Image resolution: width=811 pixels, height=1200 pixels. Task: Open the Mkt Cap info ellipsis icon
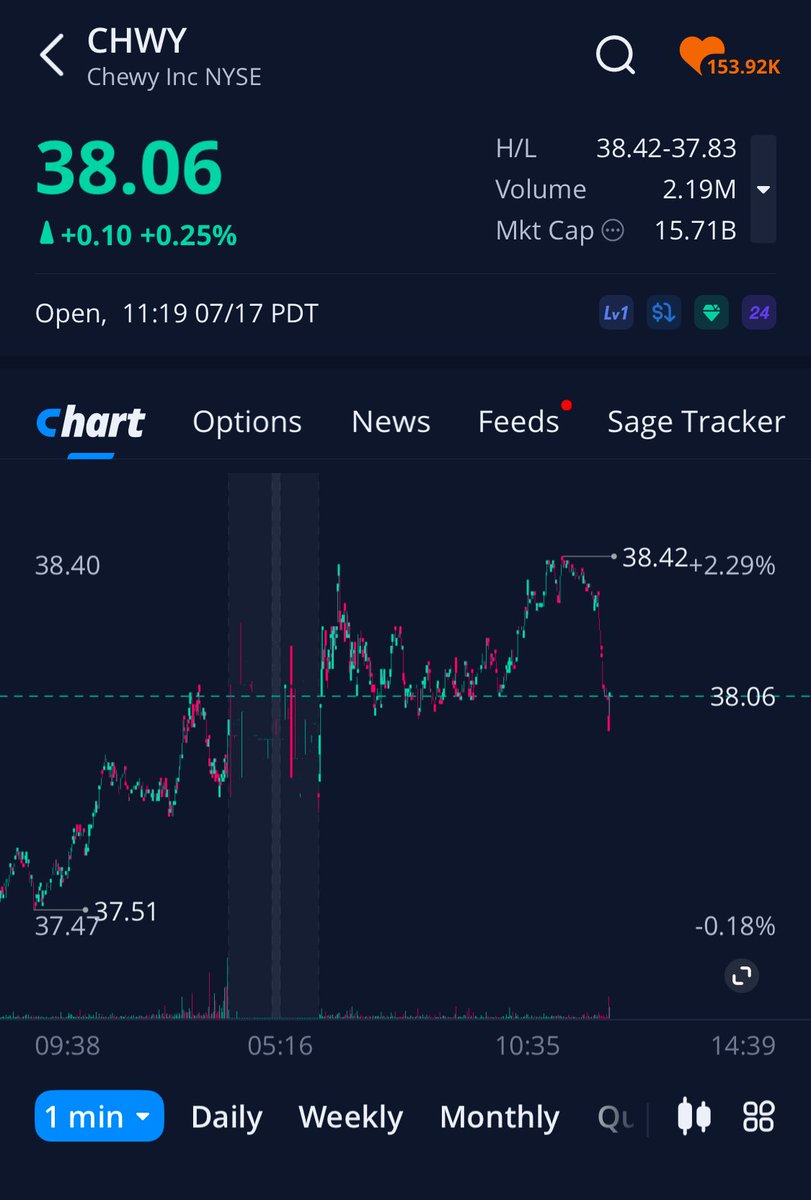point(613,231)
